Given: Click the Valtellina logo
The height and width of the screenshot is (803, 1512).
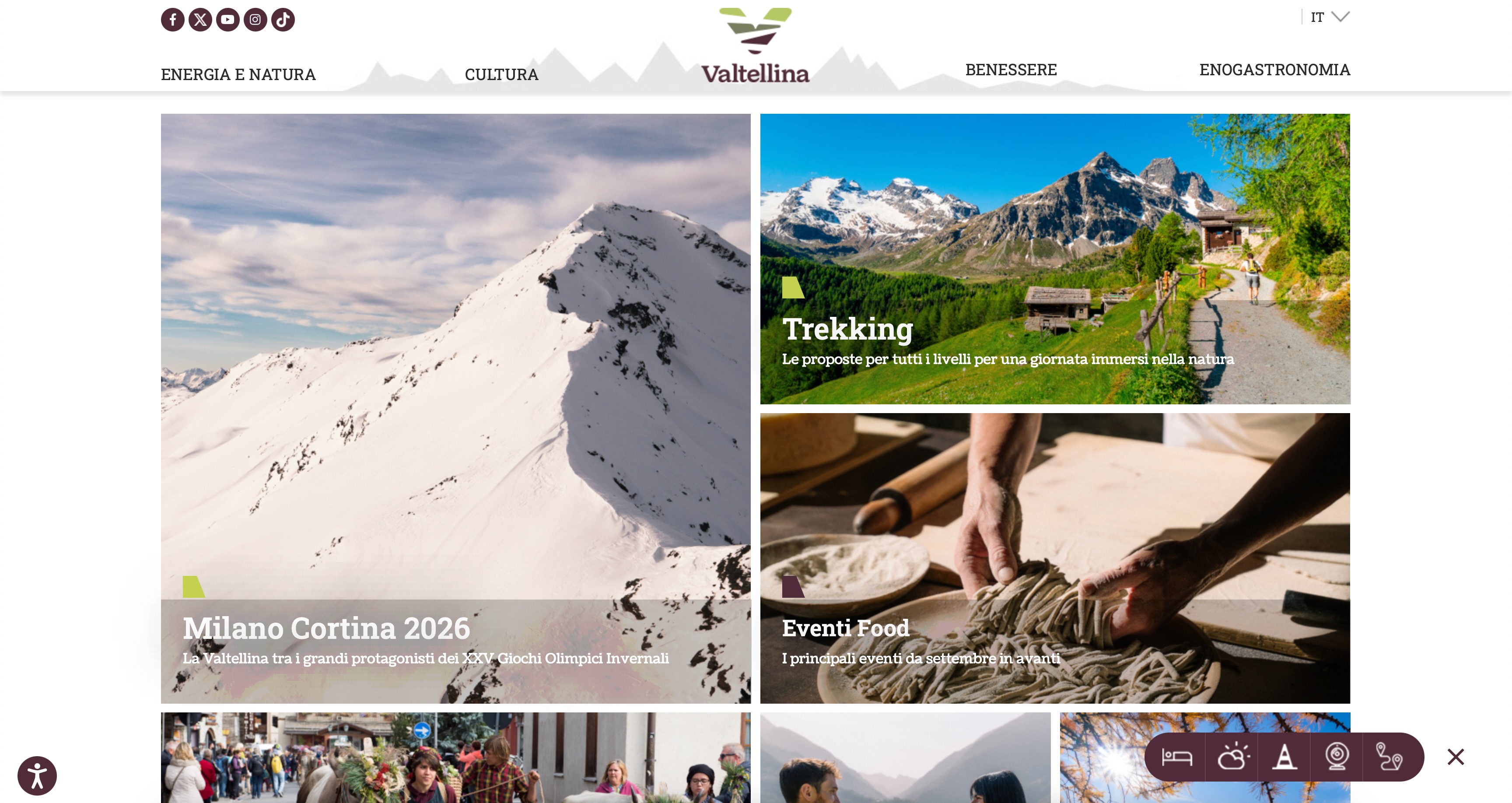Looking at the screenshot, I should [756, 46].
